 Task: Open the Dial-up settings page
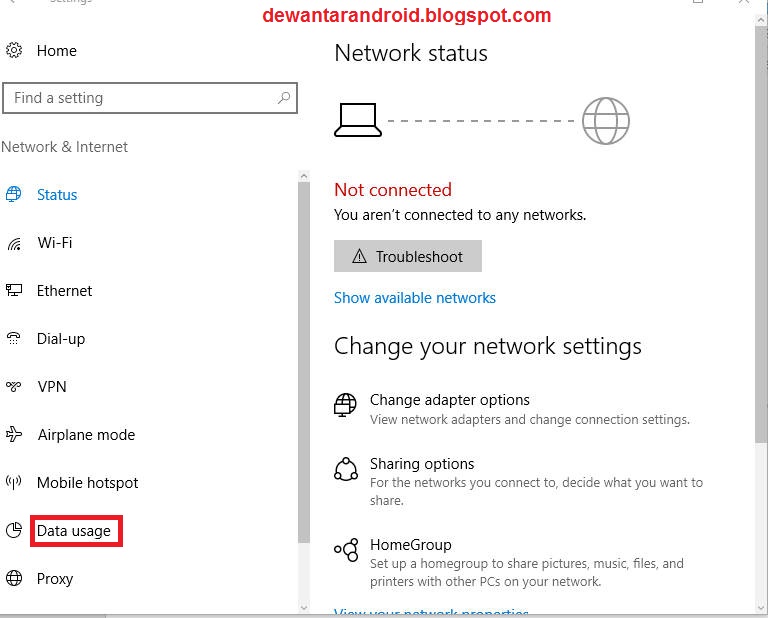pyautogui.click(x=61, y=339)
